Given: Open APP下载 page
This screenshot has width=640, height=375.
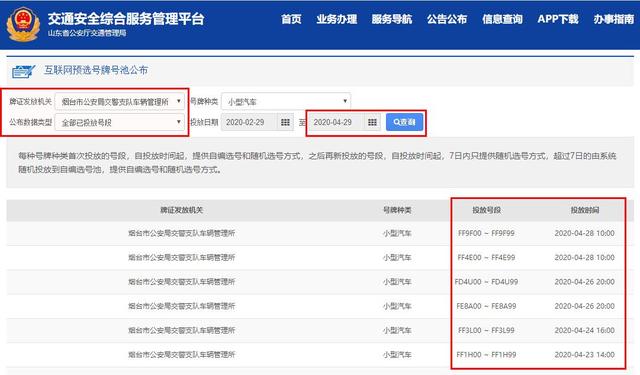Looking at the screenshot, I should click(x=558, y=19).
